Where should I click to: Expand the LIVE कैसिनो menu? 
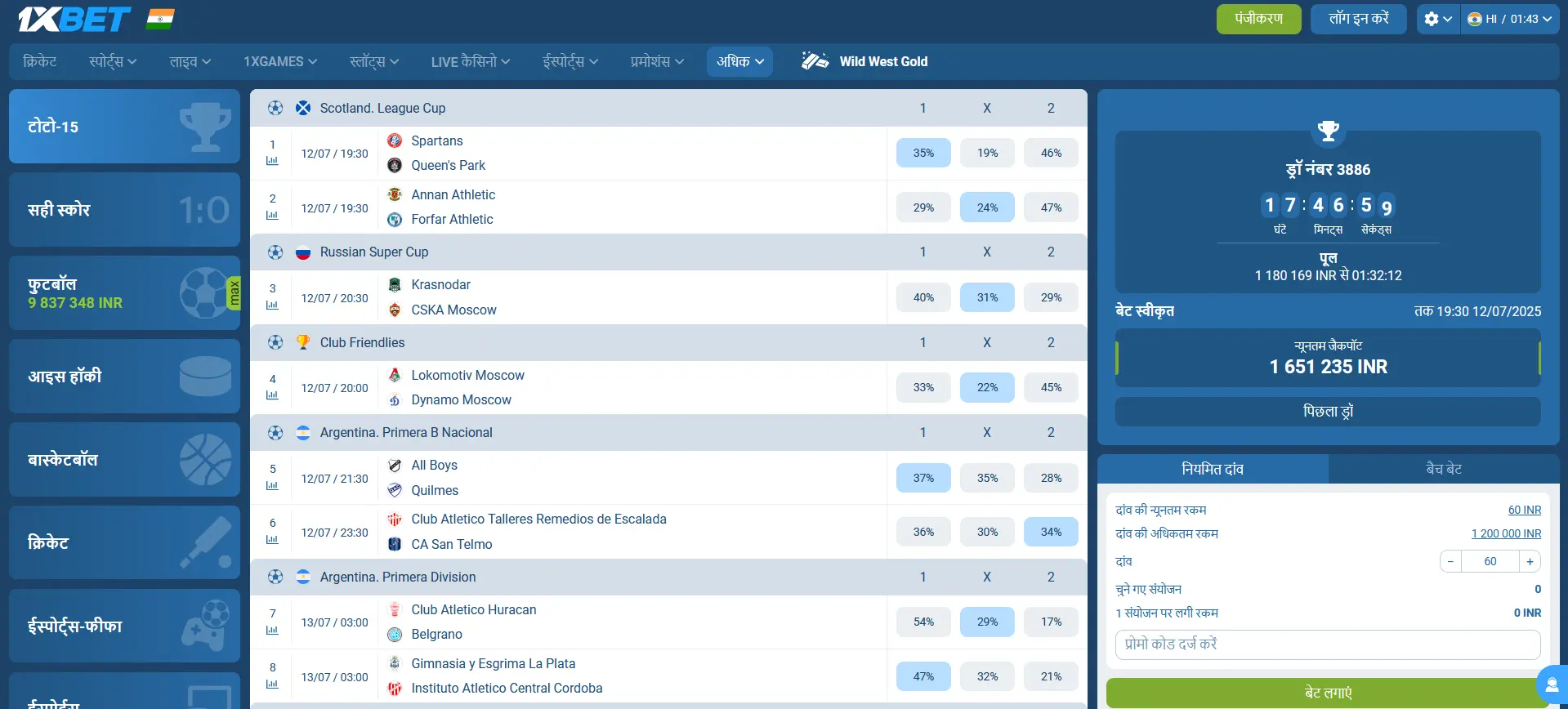[471, 61]
